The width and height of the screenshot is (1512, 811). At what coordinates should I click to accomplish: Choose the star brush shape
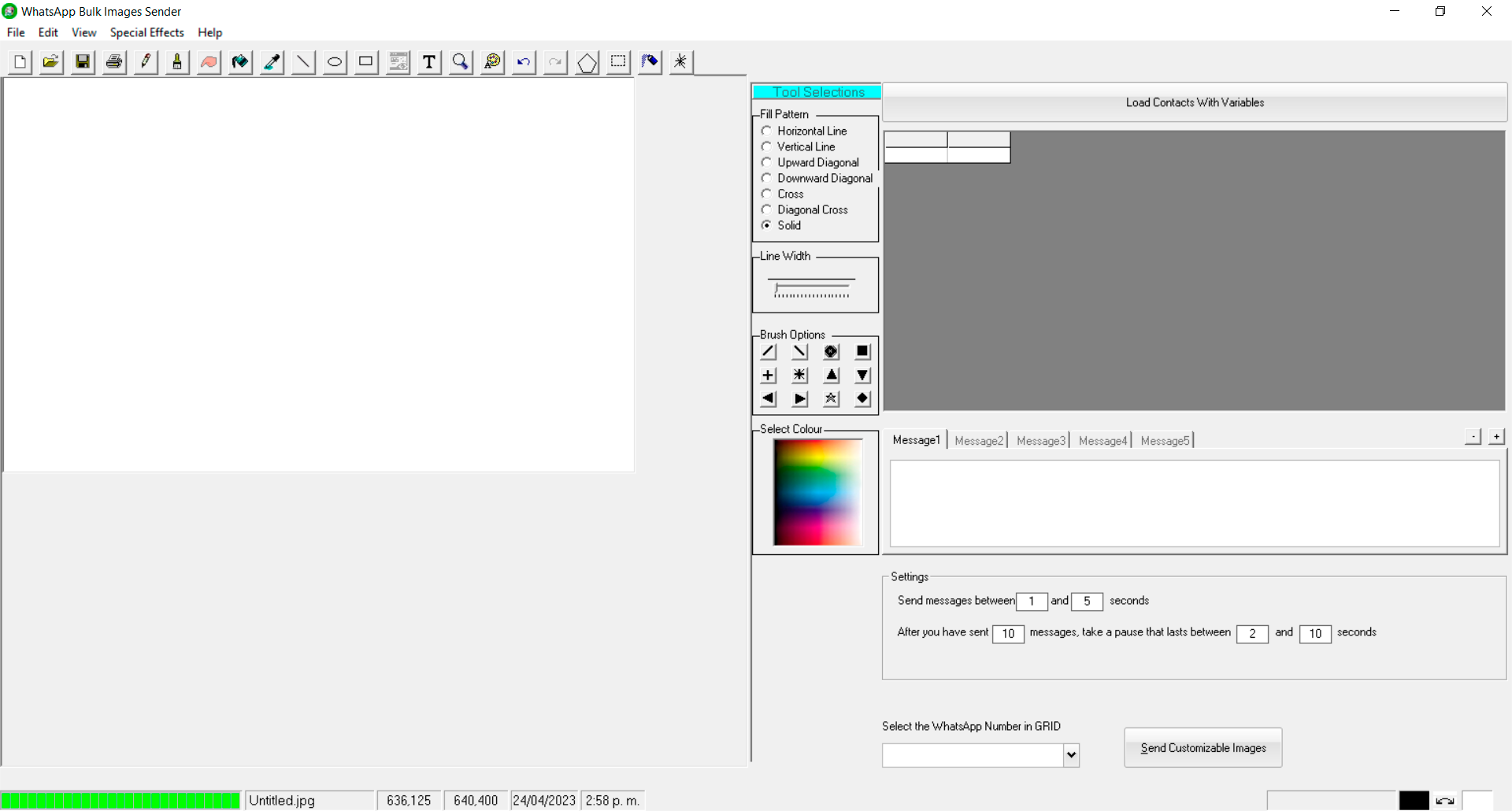click(832, 399)
